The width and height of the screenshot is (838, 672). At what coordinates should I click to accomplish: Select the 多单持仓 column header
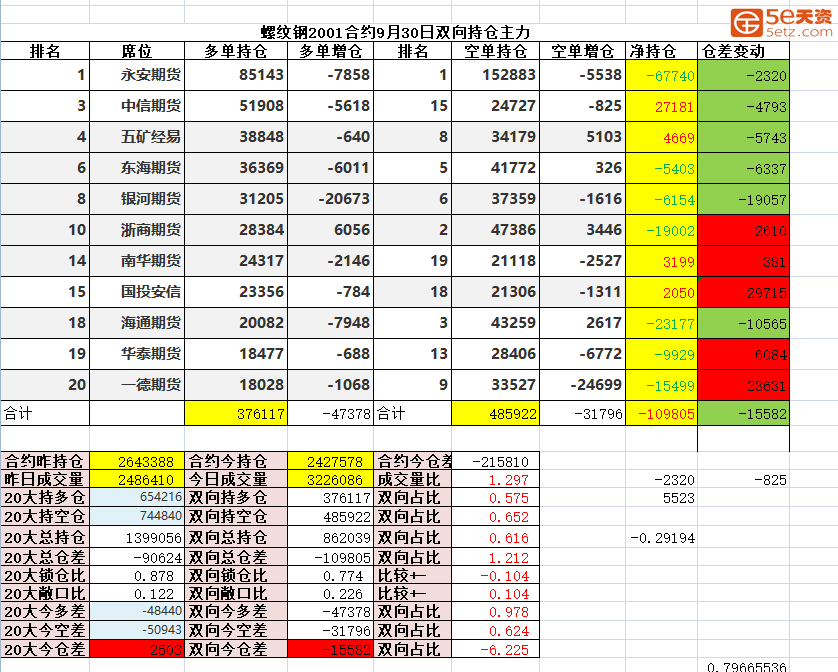[x=236, y=51]
